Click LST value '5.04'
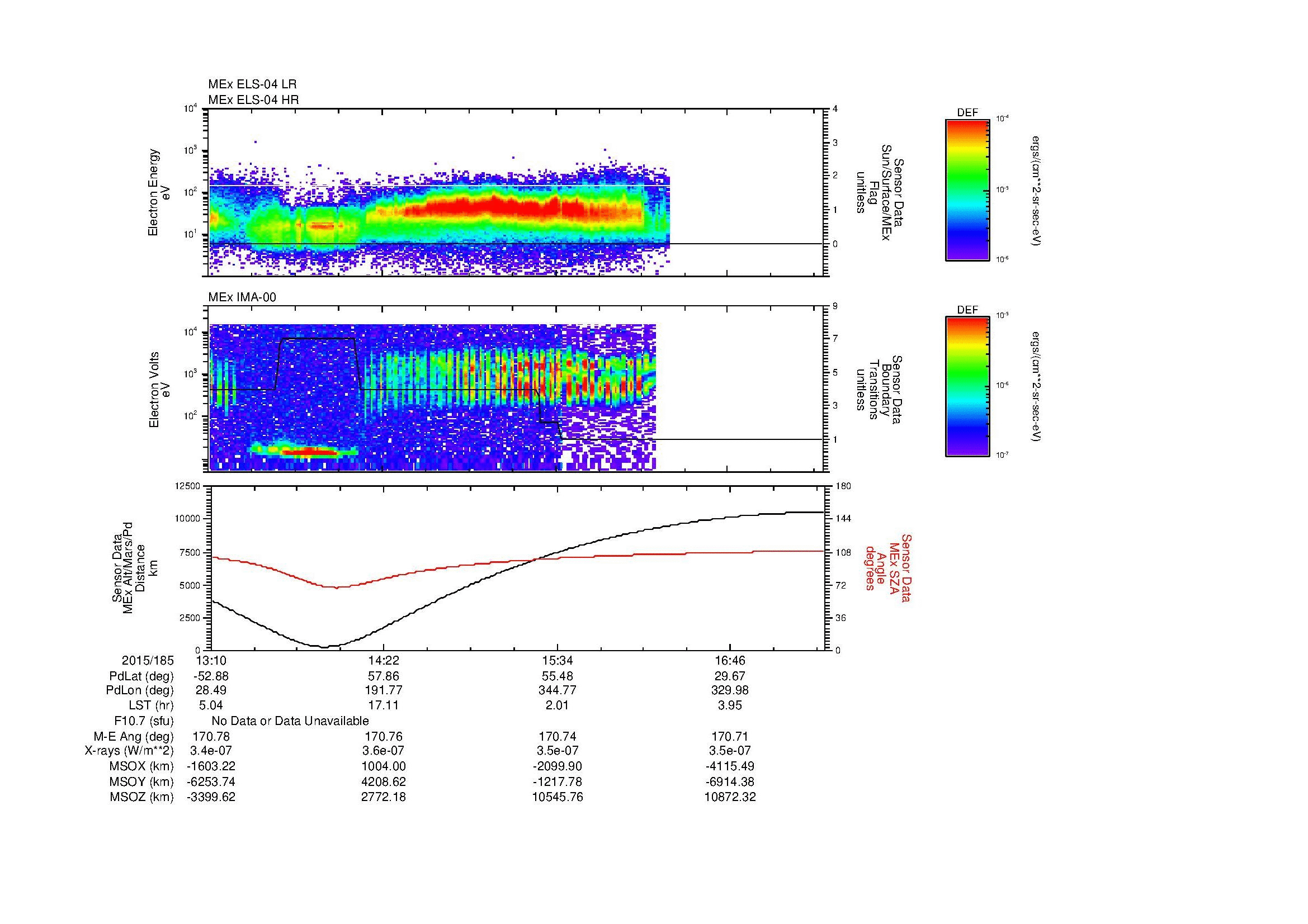The width and height of the screenshot is (1308, 924). [211, 706]
